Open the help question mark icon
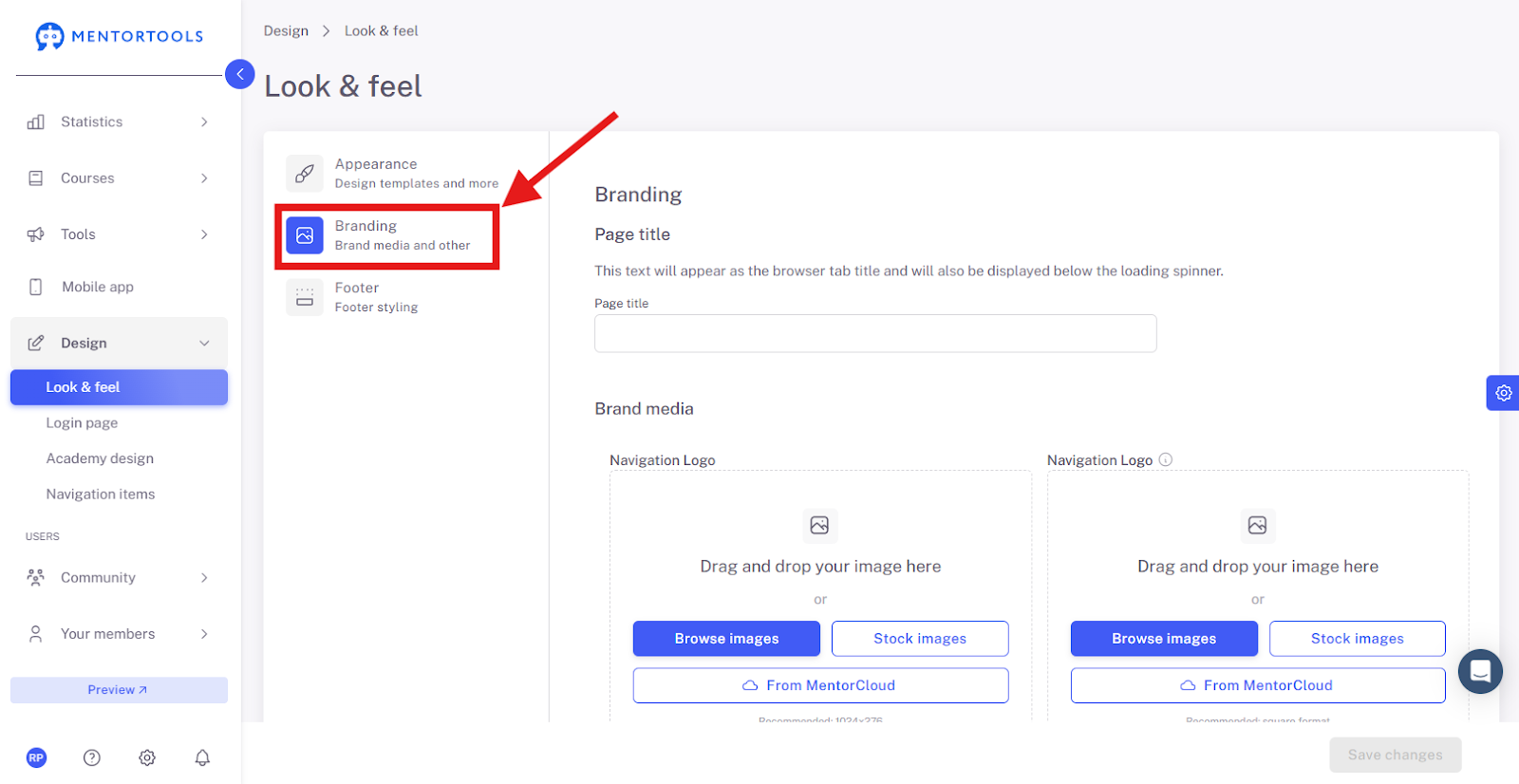 (x=92, y=757)
